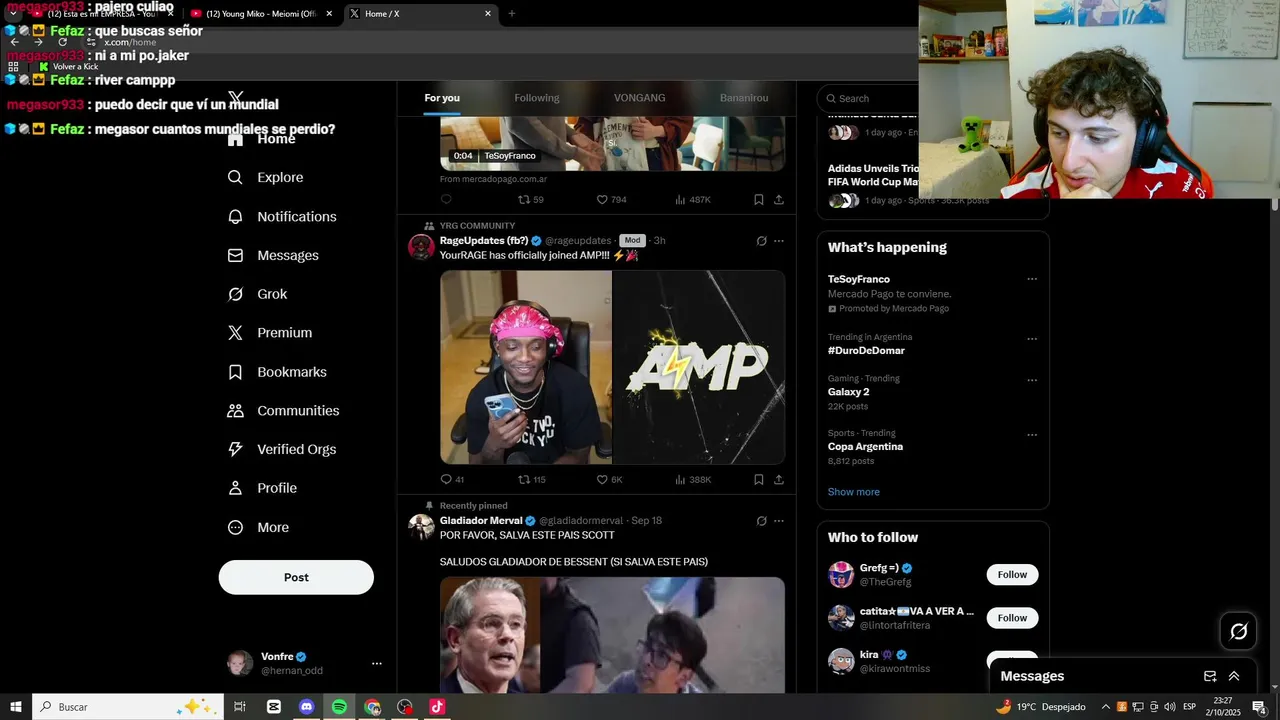Image resolution: width=1280 pixels, height=720 pixels.
Task: Open options for TeSoyFranco promoted trend
Action: click(x=1032, y=279)
